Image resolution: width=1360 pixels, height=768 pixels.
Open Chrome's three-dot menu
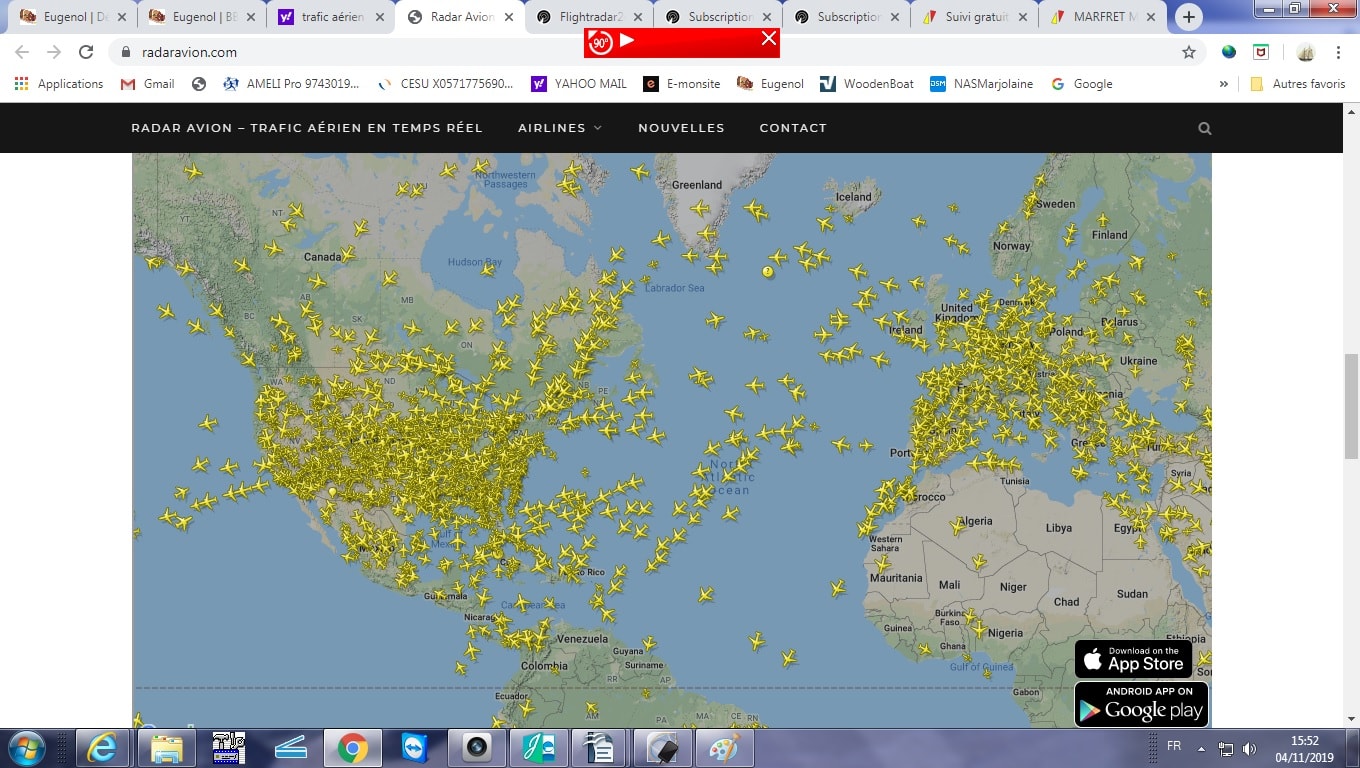click(x=1338, y=52)
